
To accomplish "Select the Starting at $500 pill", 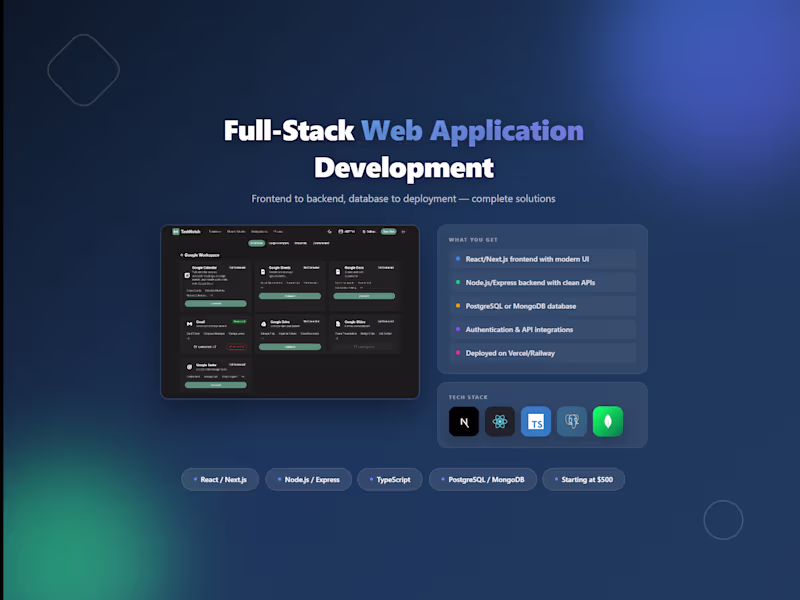I will [x=584, y=479].
